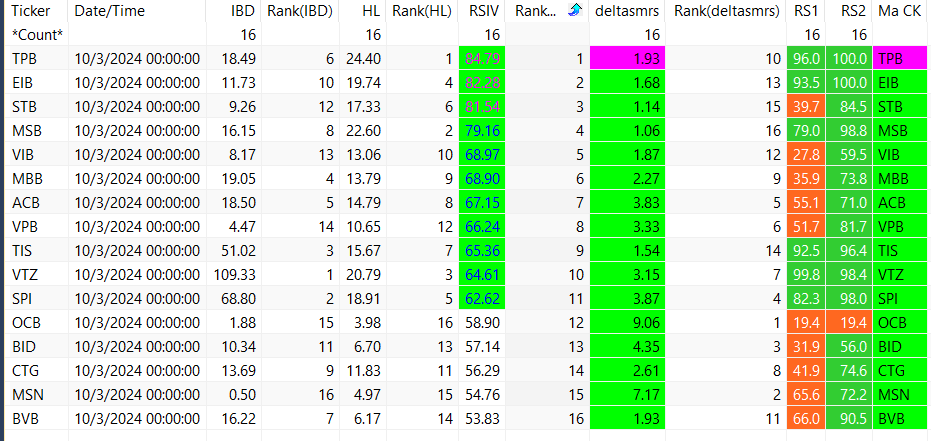Click RSIV value 84.79
This screenshot has height=441, width=931.
coord(482,59)
